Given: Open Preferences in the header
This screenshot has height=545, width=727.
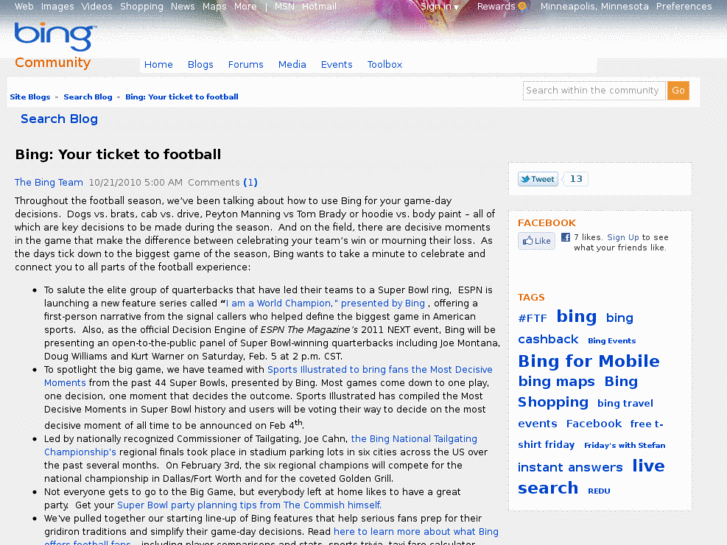Looking at the screenshot, I should click(x=684, y=6).
